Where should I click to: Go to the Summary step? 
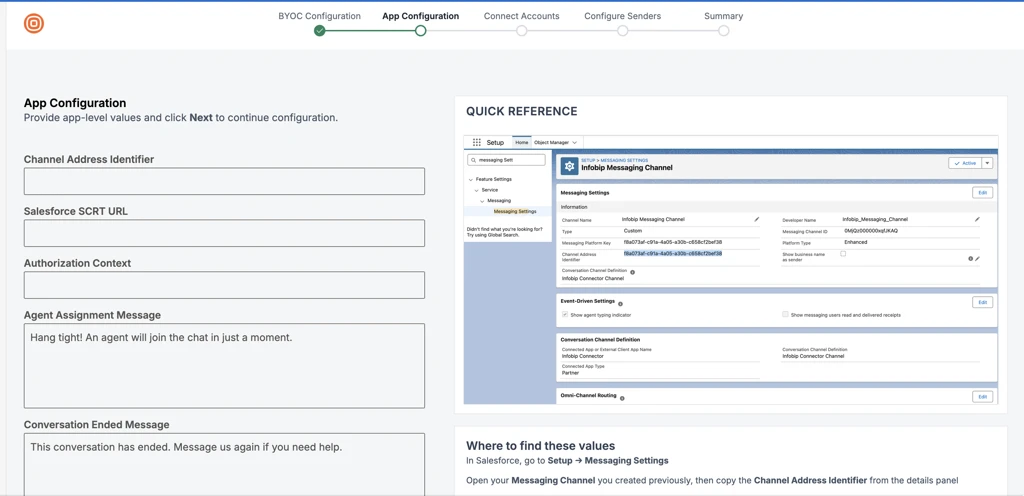tap(724, 16)
